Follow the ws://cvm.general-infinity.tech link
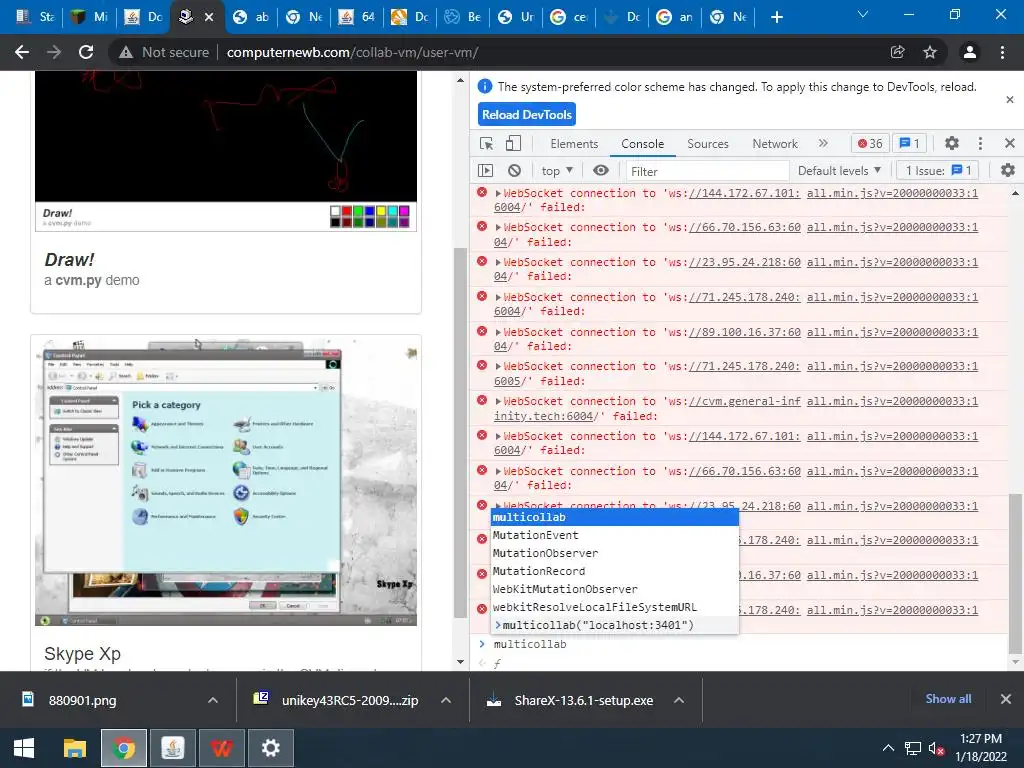1024x768 pixels. tap(743, 402)
